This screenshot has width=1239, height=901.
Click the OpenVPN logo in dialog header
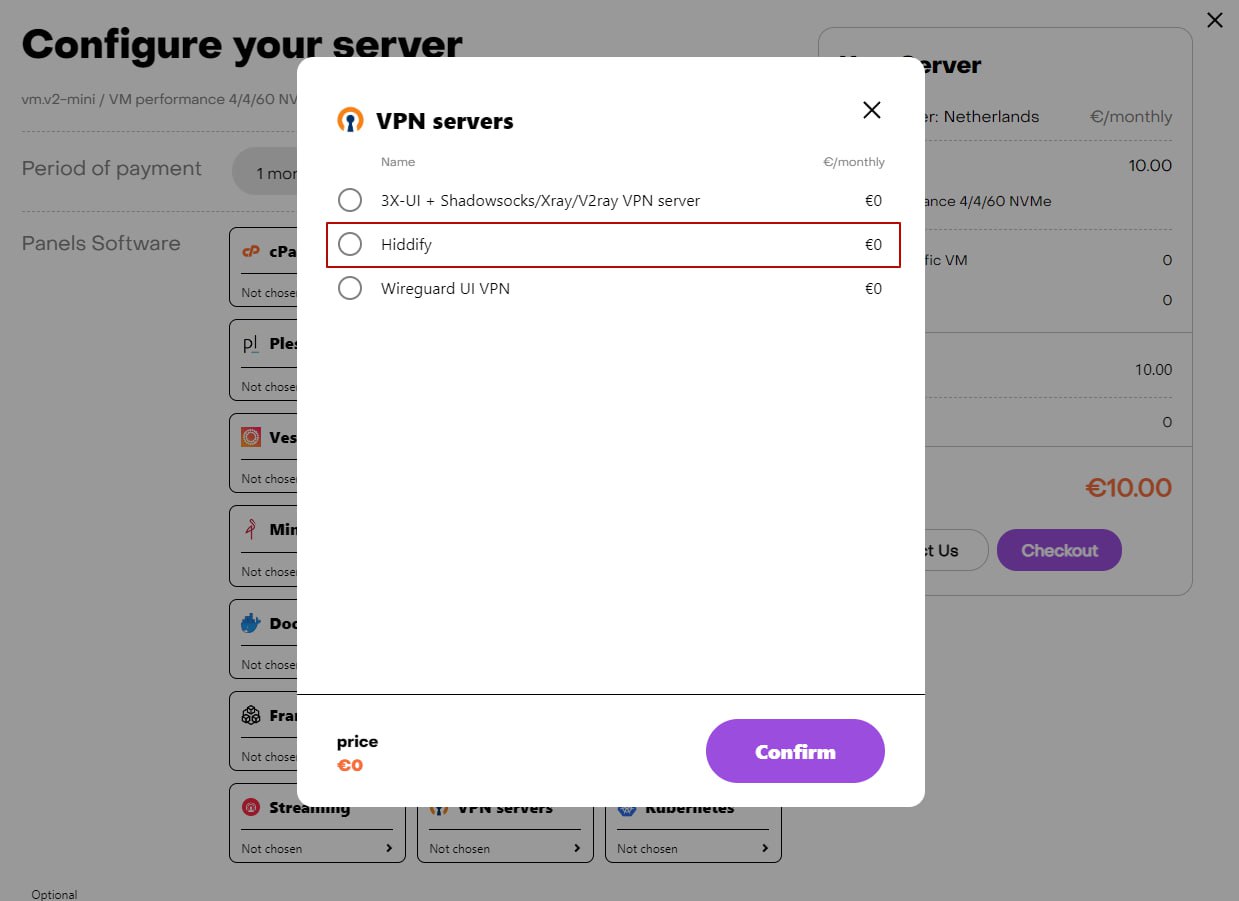coord(350,121)
